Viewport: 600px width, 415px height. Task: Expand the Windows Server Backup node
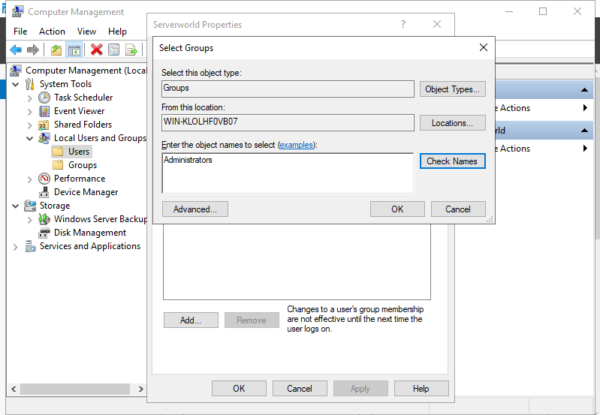click(x=30, y=220)
